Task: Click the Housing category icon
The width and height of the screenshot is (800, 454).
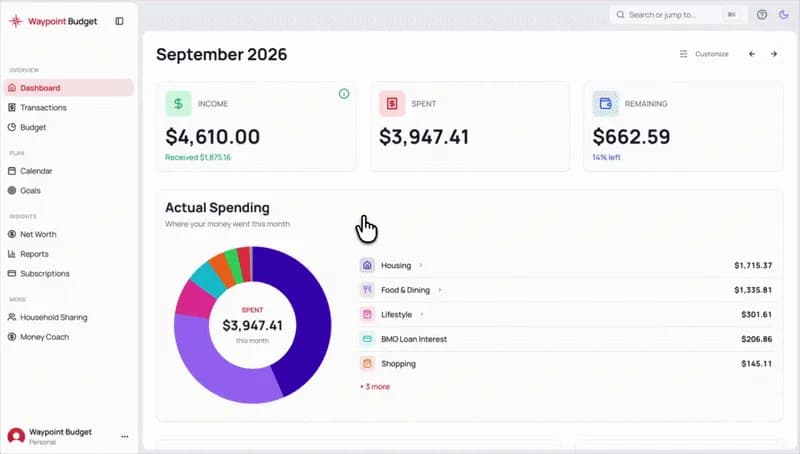Action: coord(367,265)
